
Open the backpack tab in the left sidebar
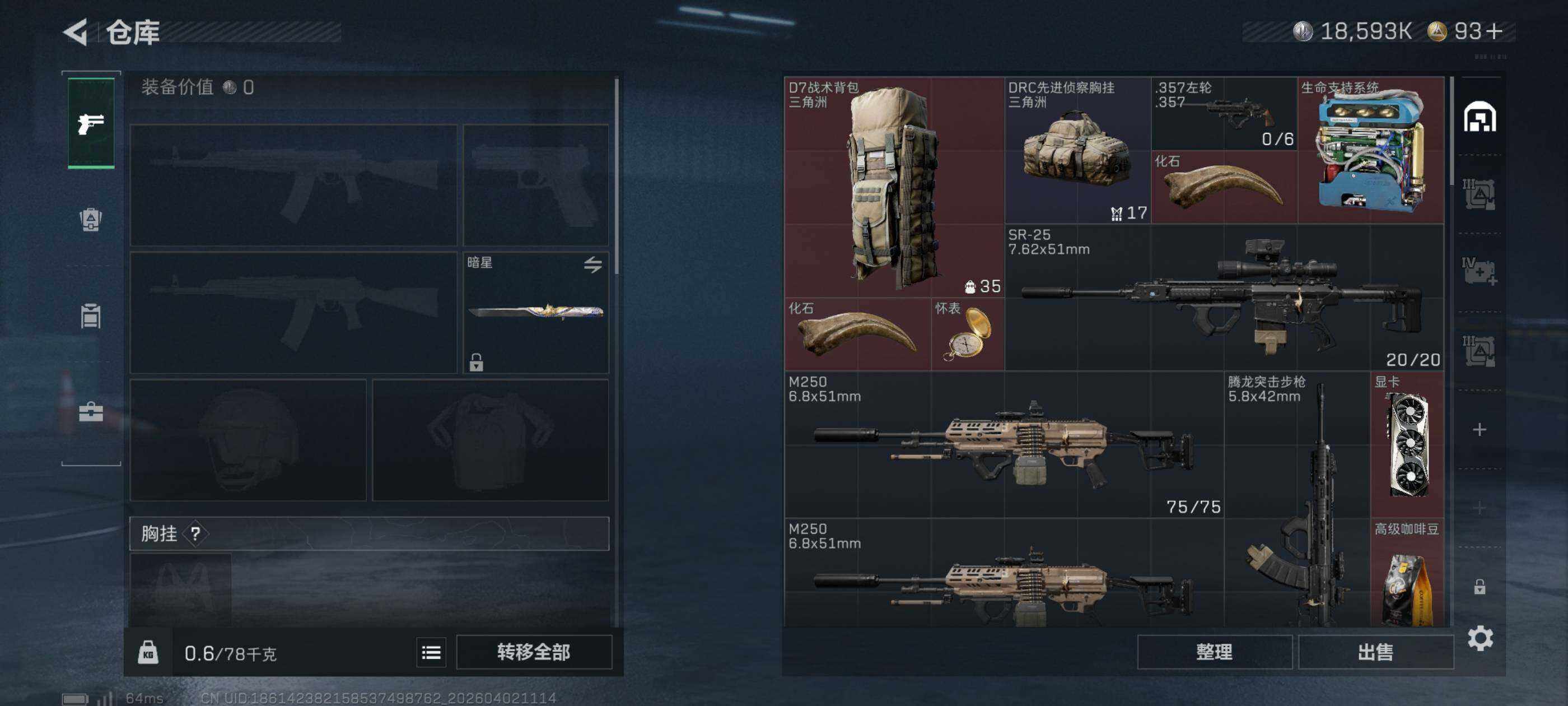tap(91, 219)
